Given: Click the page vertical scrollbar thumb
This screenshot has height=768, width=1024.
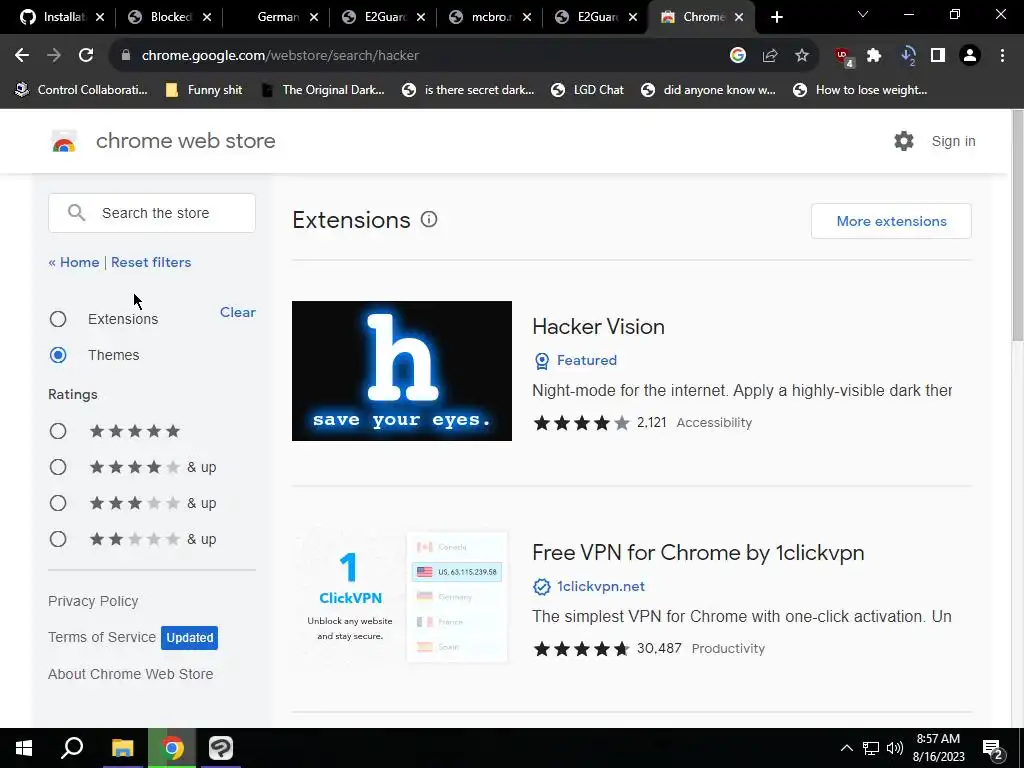Looking at the screenshot, I should click(x=1017, y=225).
